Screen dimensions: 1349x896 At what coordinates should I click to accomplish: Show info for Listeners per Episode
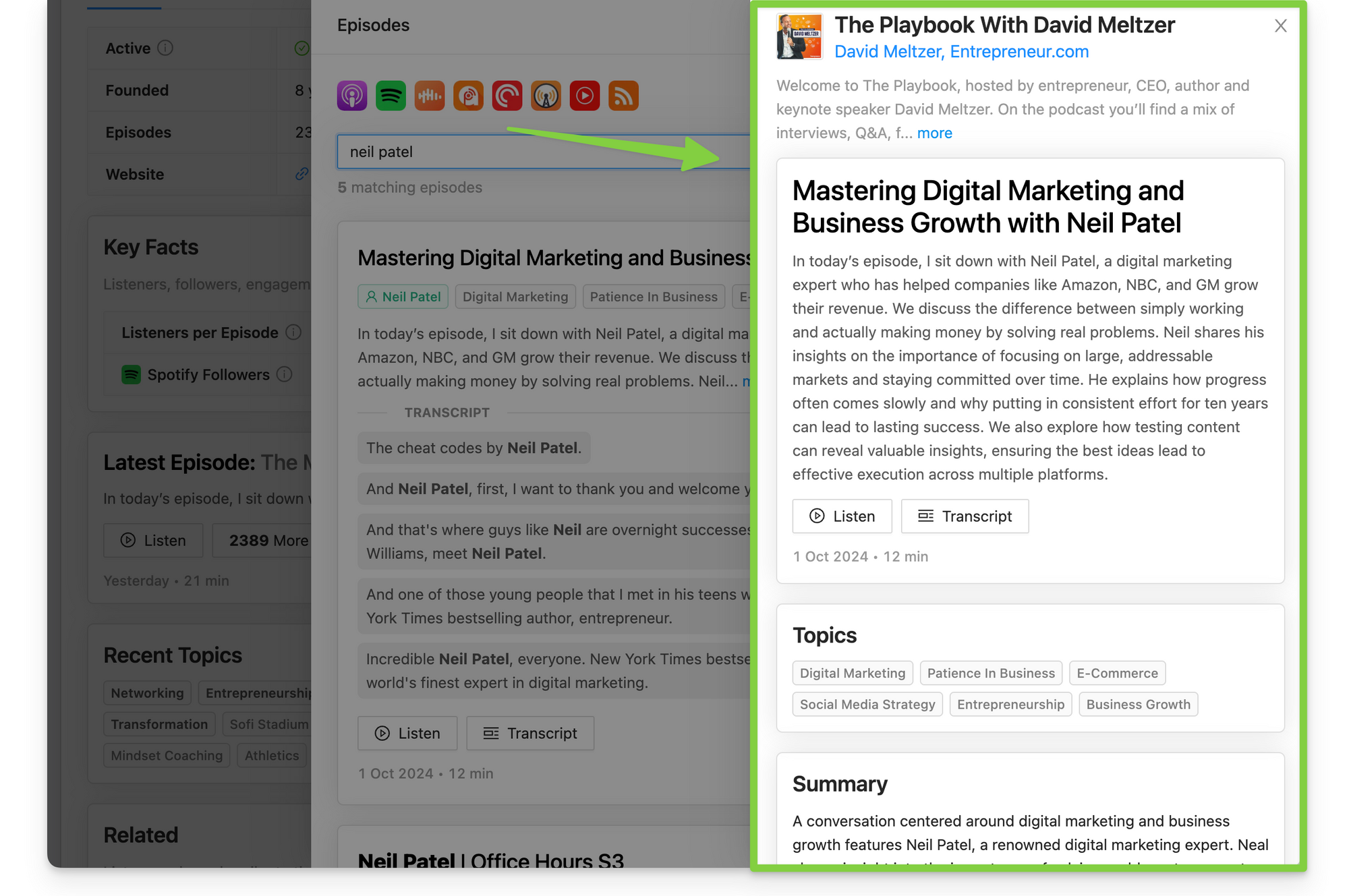pos(293,332)
